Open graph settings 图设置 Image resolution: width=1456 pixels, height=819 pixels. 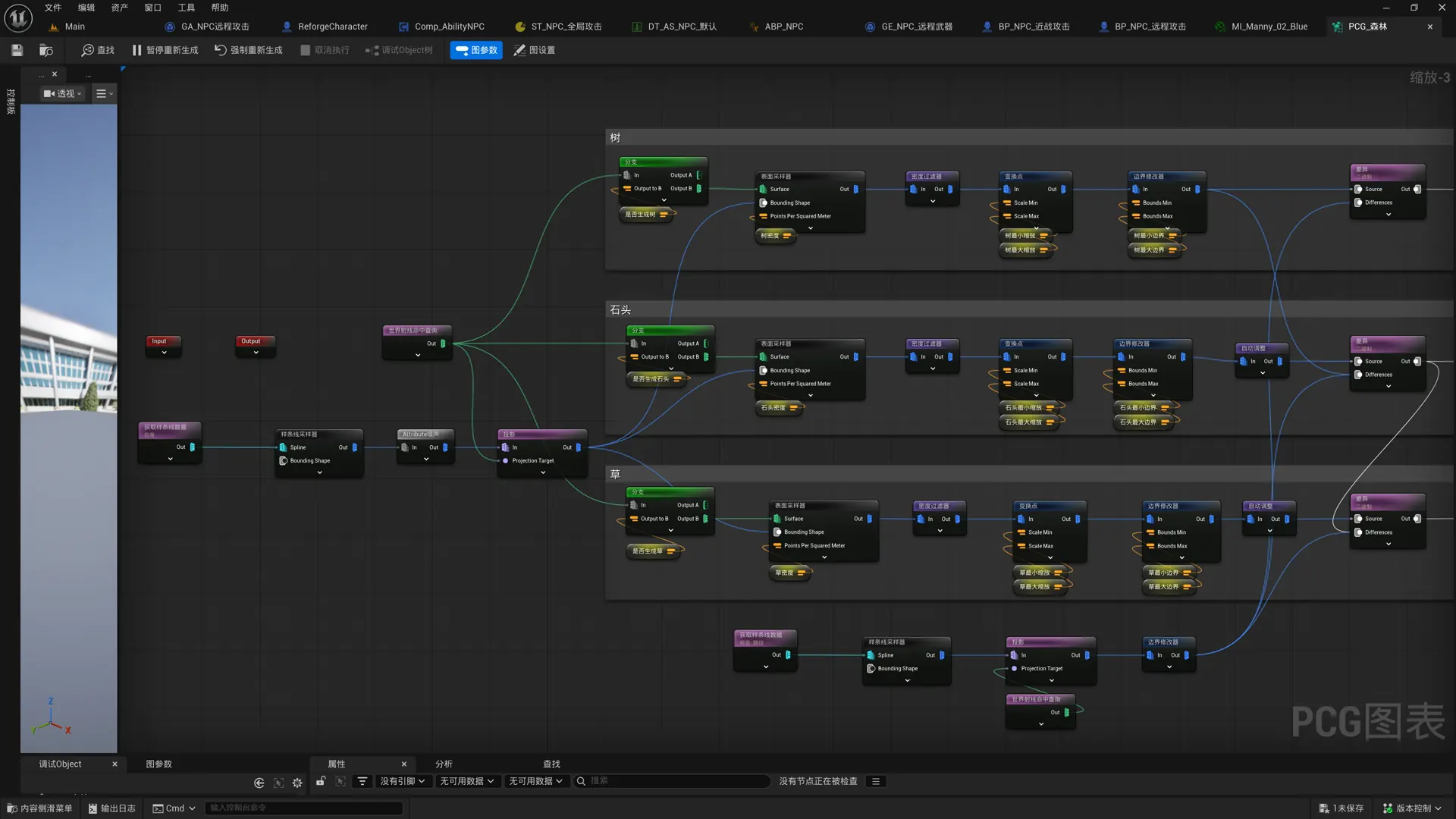[x=534, y=50]
